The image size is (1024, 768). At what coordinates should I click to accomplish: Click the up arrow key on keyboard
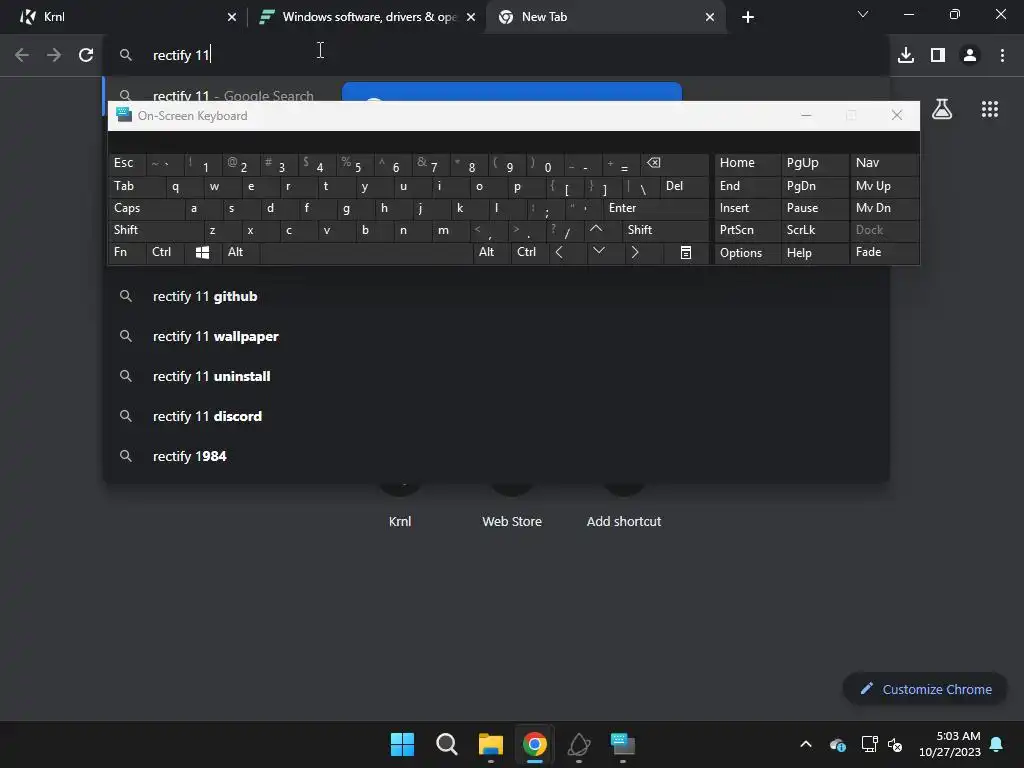tap(596, 230)
